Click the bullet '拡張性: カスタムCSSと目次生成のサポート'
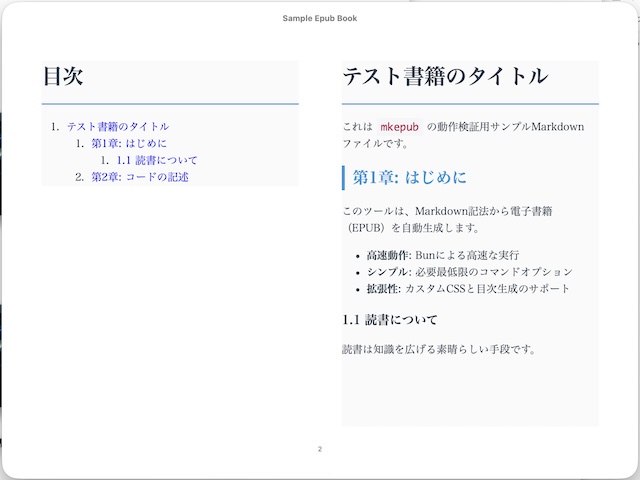 (x=468, y=289)
